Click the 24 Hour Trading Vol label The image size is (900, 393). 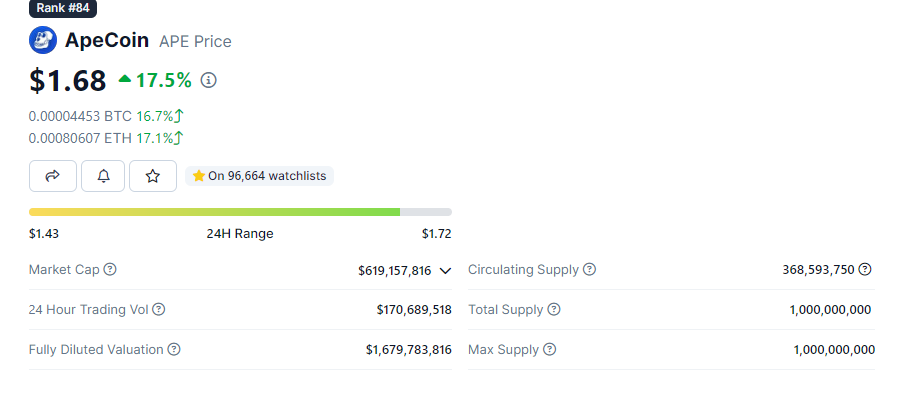88,309
